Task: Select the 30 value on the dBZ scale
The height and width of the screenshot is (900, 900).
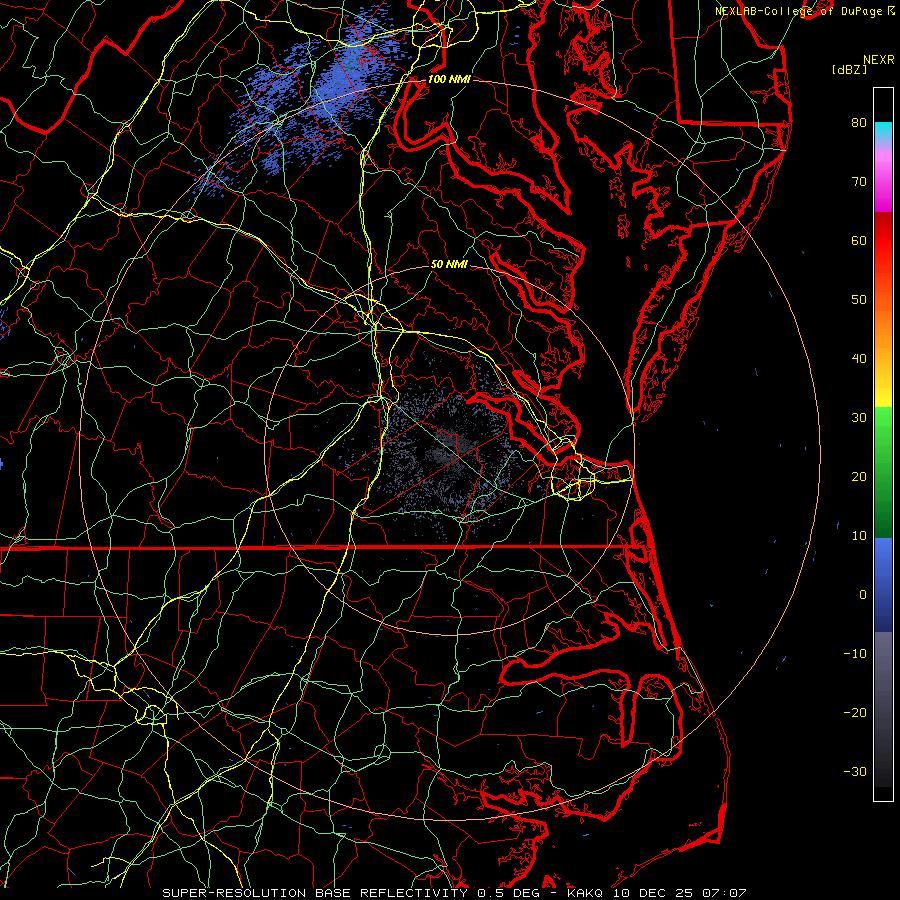Action: point(859,418)
